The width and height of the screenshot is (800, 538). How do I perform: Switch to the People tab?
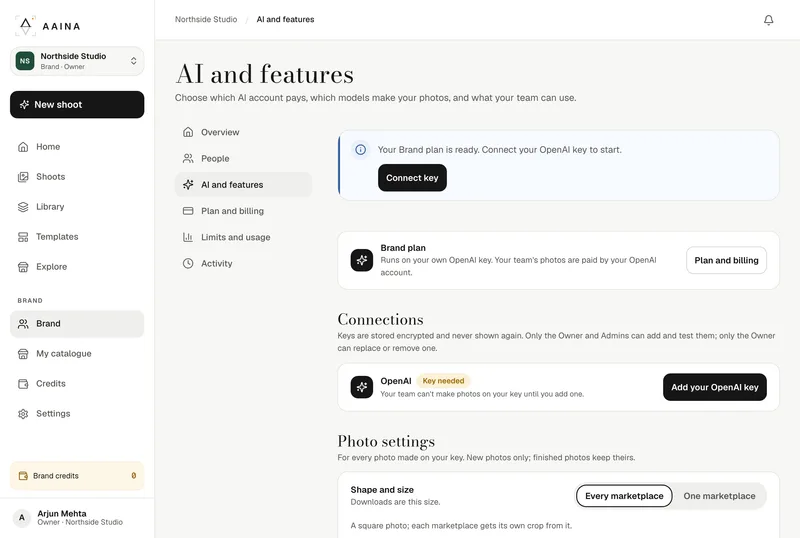[x=243, y=159]
